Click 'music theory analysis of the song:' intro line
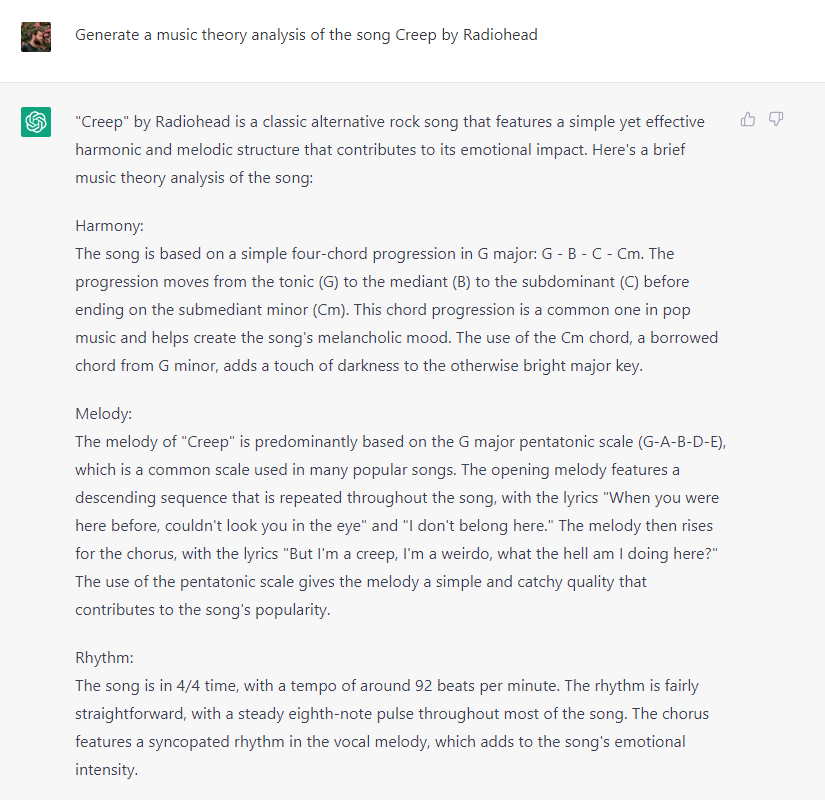 click(194, 178)
